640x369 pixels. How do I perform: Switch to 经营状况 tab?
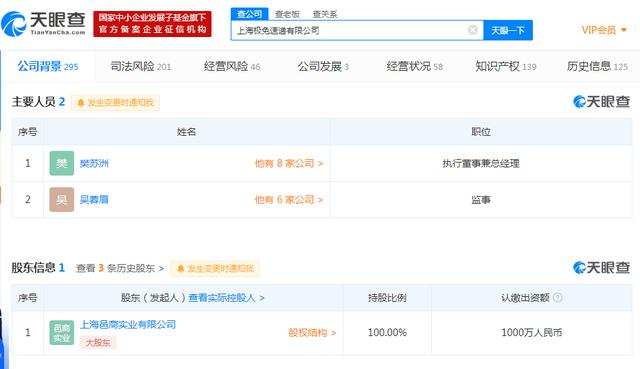pyautogui.click(x=414, y=66)
